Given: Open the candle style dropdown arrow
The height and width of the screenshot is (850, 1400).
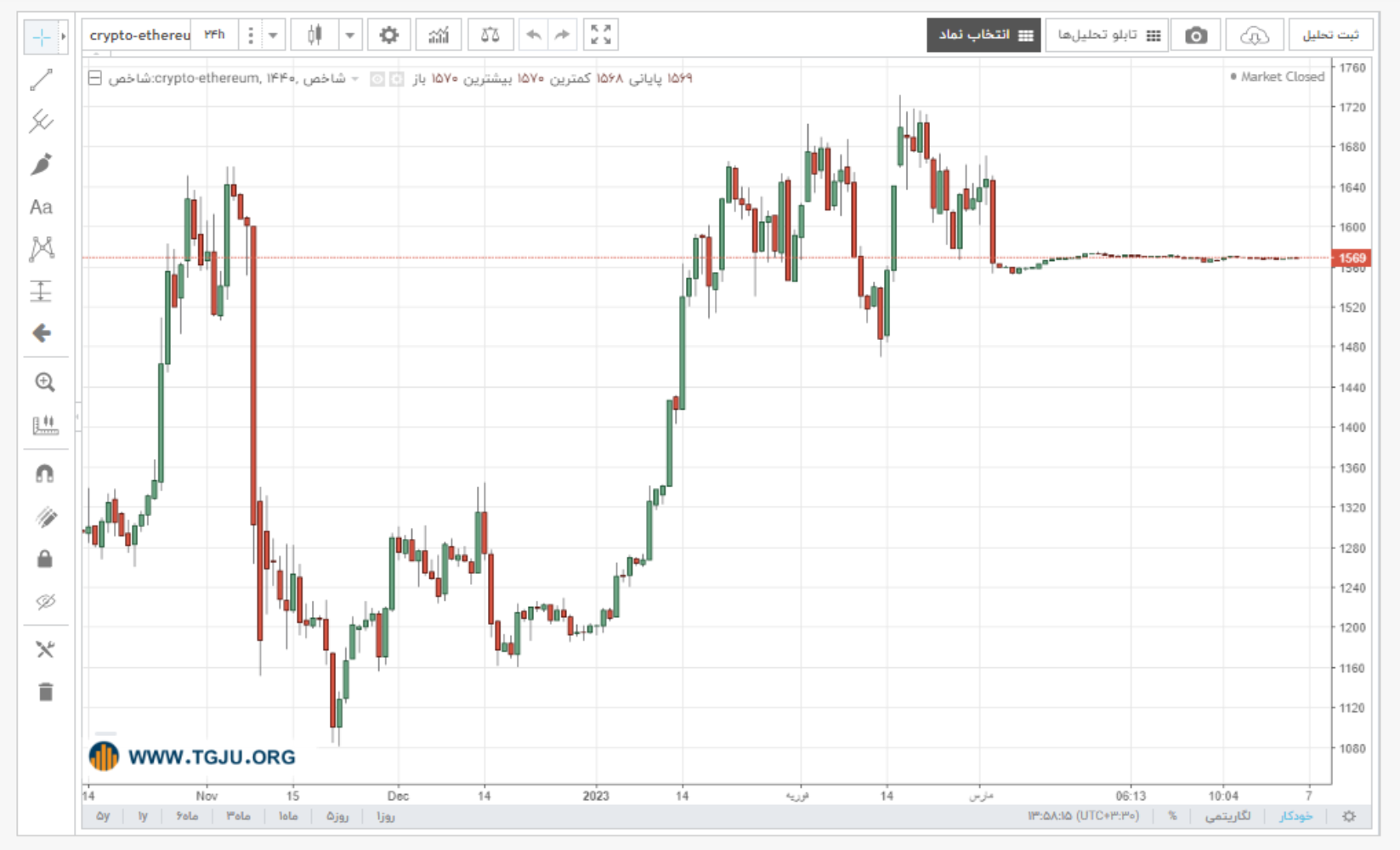Looking at the screenshot, I should [x=349, y=35].
